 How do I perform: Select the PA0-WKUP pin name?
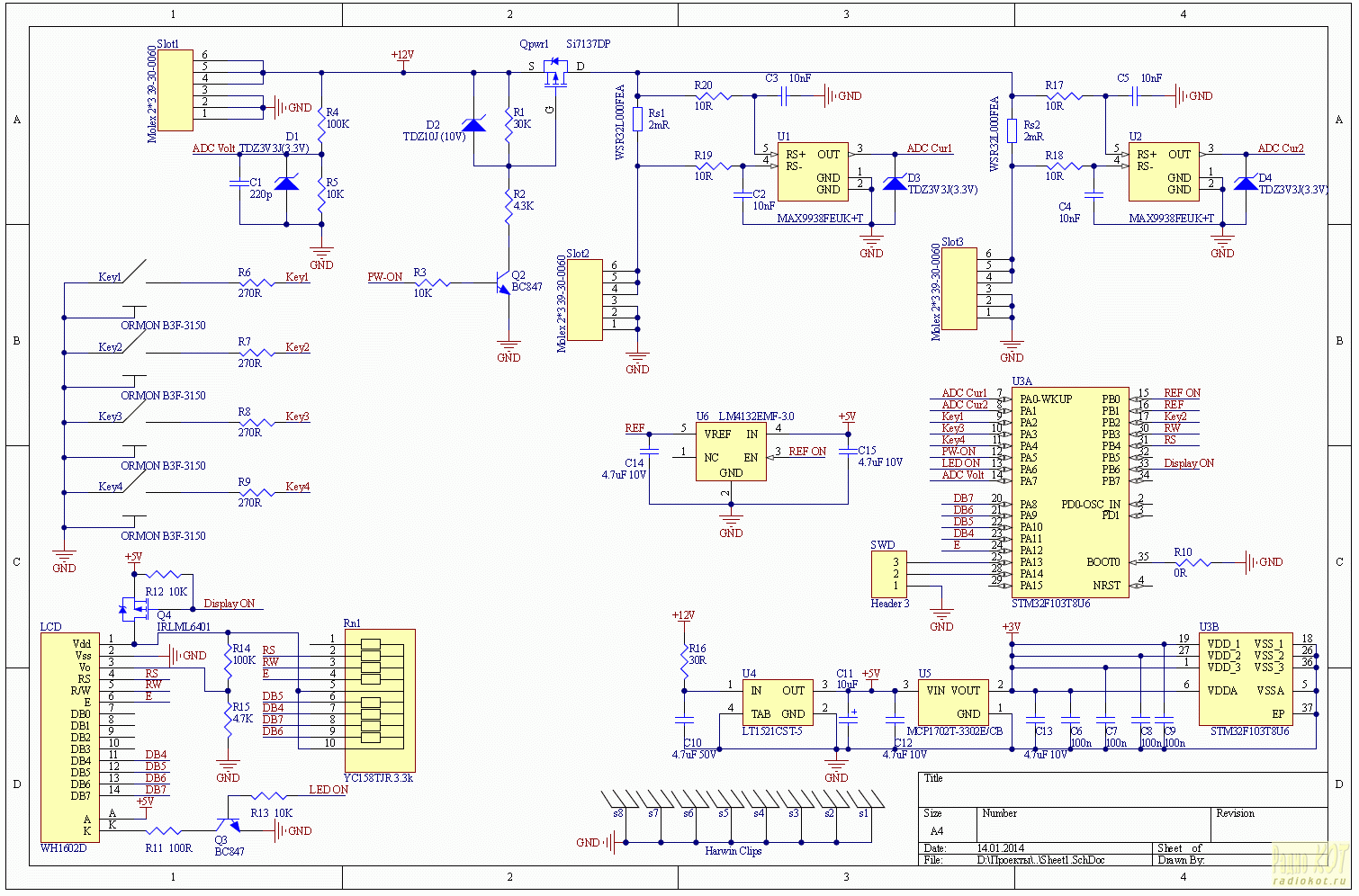pos(1046,399)
